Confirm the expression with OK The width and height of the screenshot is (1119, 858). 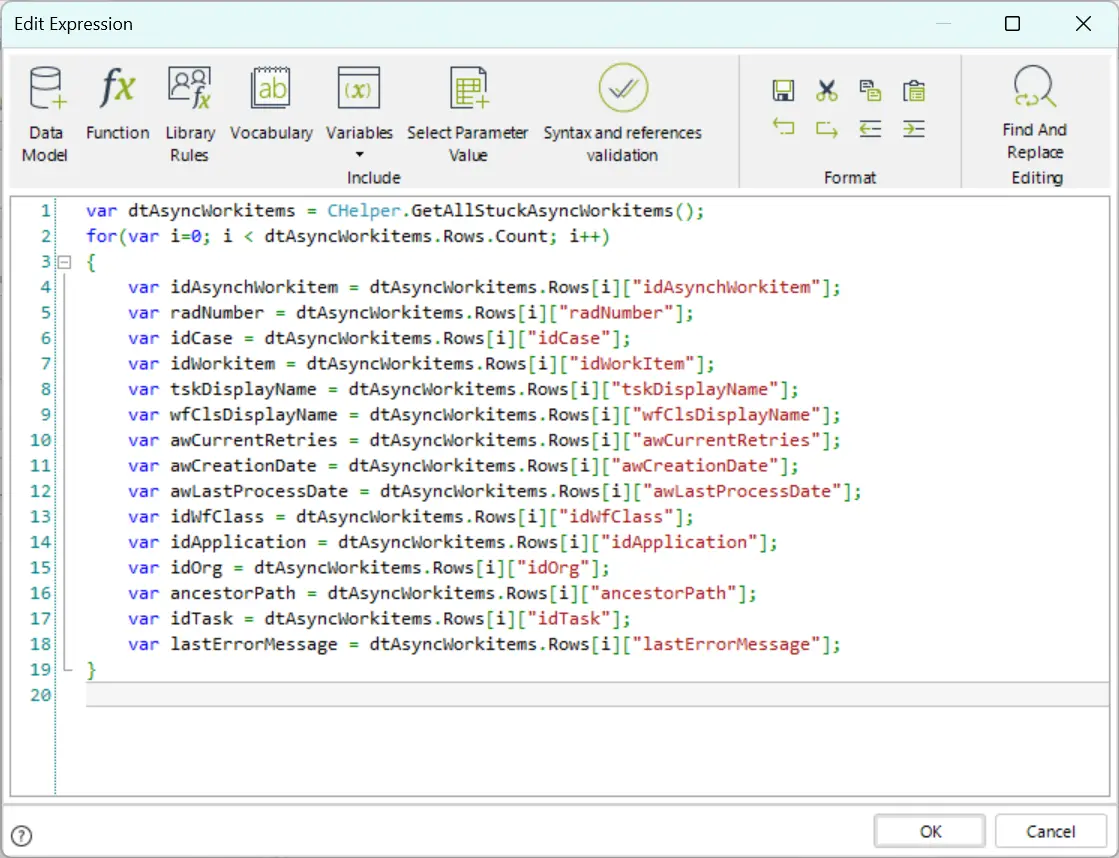tap(930, 832)
